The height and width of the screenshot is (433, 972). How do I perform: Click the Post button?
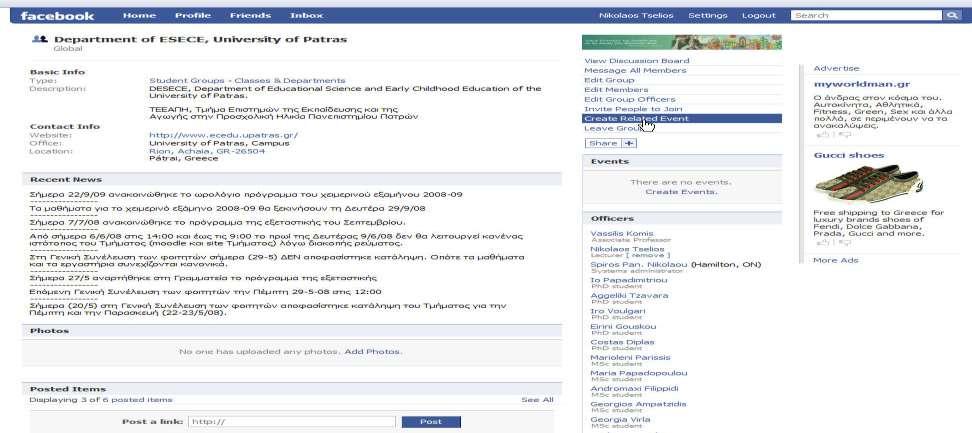point(431,422)
